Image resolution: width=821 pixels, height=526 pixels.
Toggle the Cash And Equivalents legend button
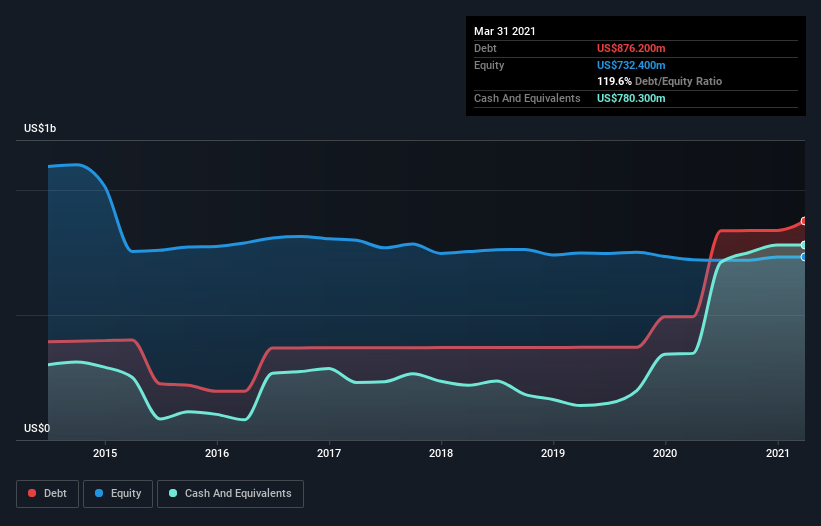coord(230,494)
